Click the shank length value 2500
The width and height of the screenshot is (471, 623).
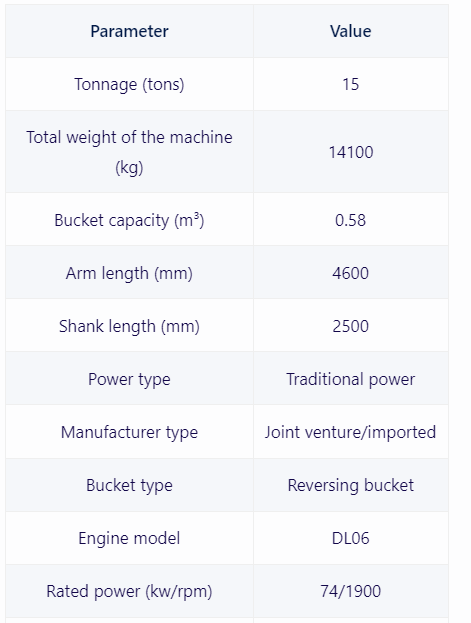click(x=351, y=326)
